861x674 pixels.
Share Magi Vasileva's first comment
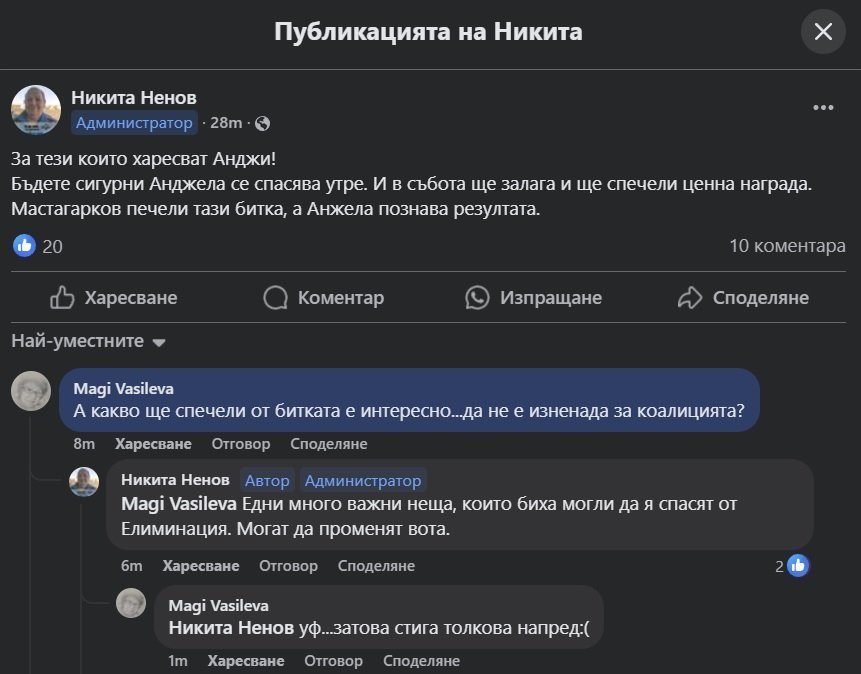pos(328,444)
